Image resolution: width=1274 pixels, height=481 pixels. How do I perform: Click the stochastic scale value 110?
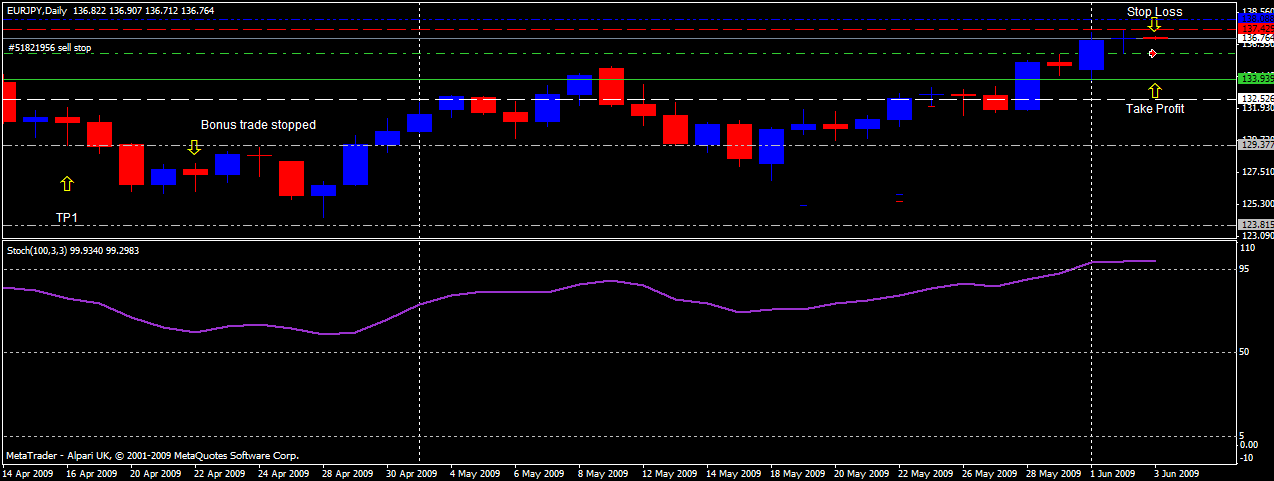tap(1248, 247)
